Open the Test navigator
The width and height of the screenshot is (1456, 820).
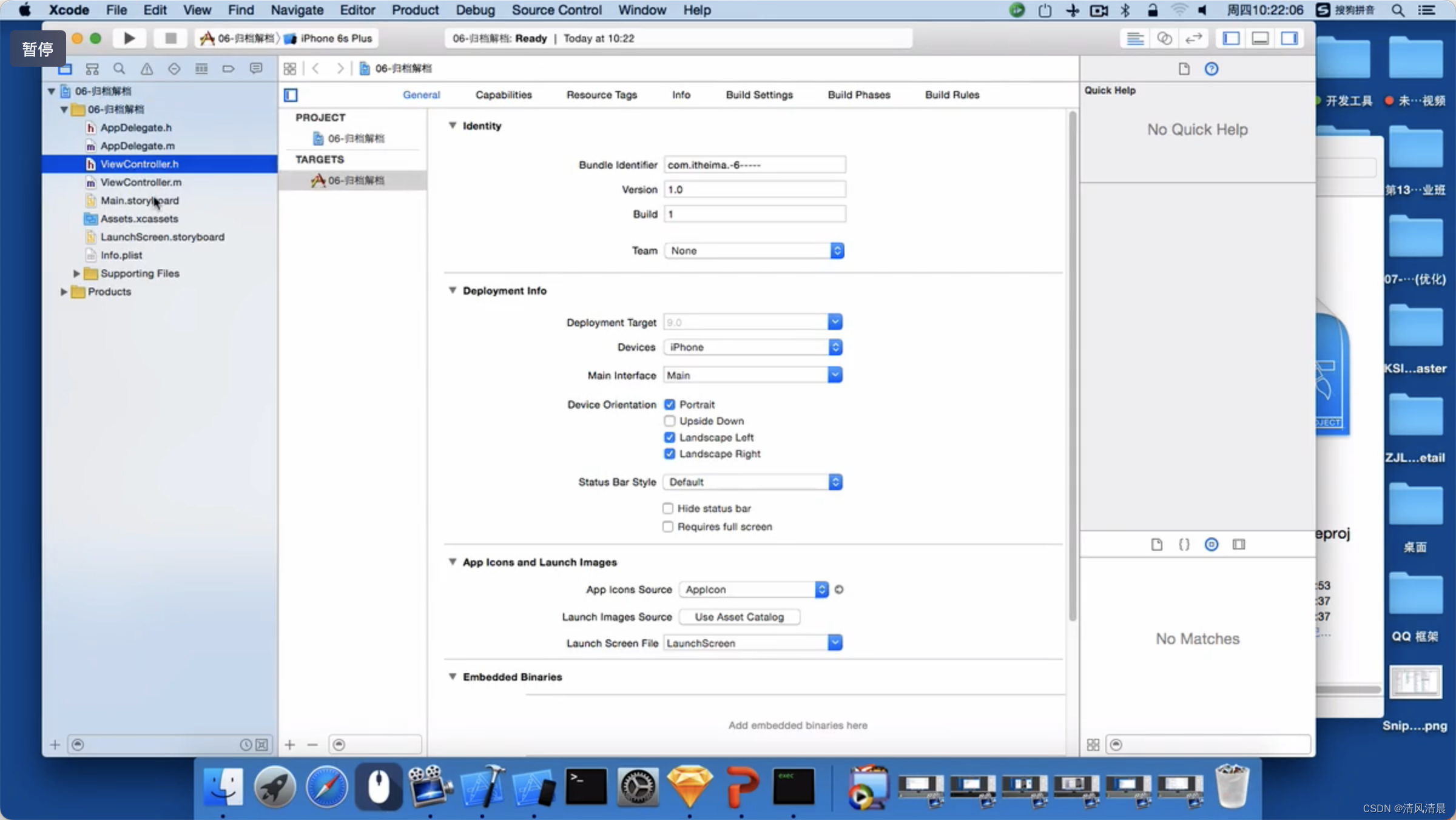point(174,69)
